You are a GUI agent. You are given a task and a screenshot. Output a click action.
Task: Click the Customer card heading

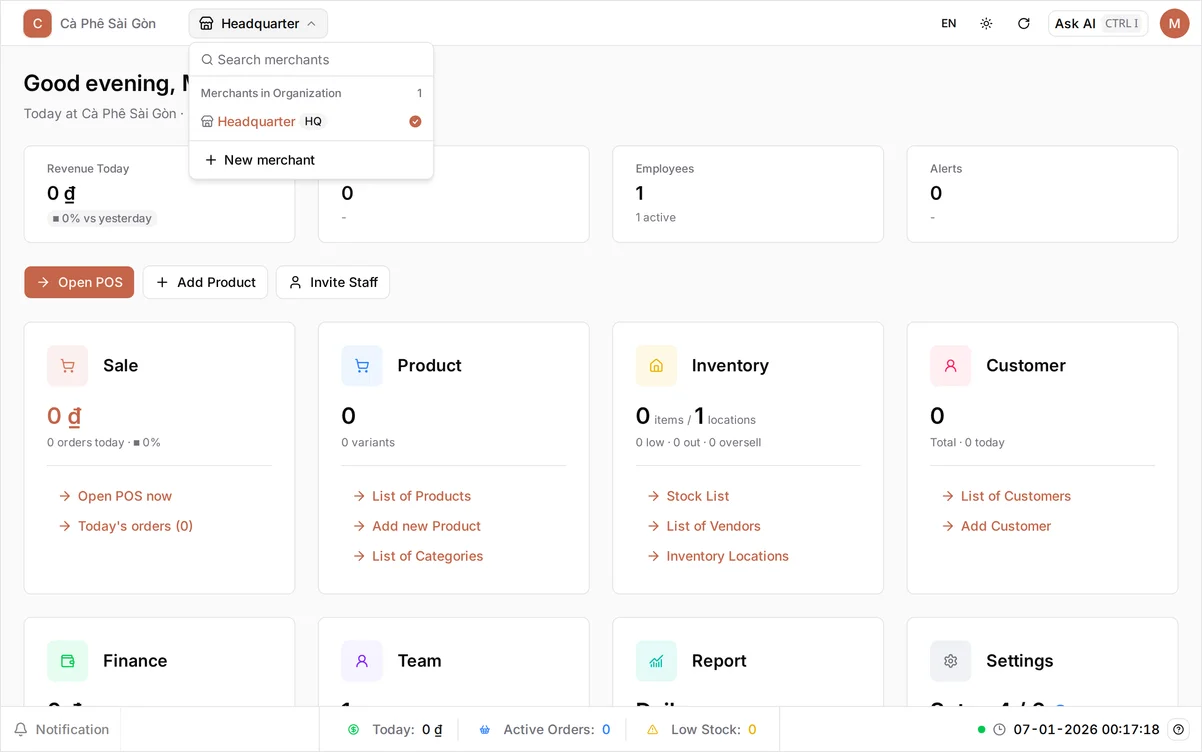[1026, 366]
